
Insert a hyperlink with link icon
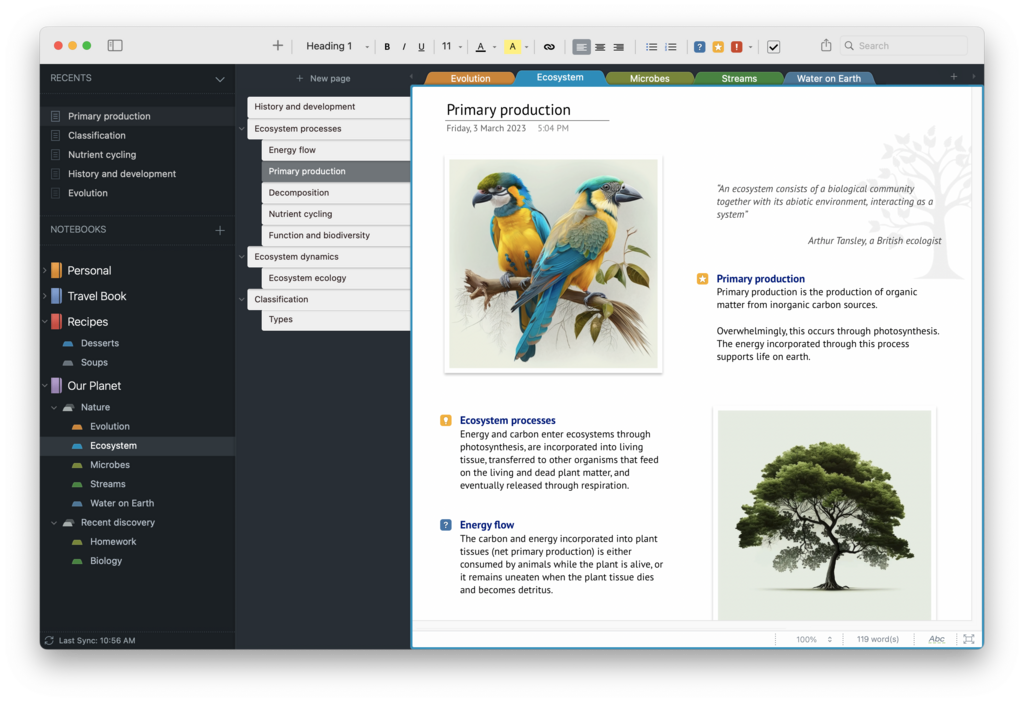coord(549,46)
